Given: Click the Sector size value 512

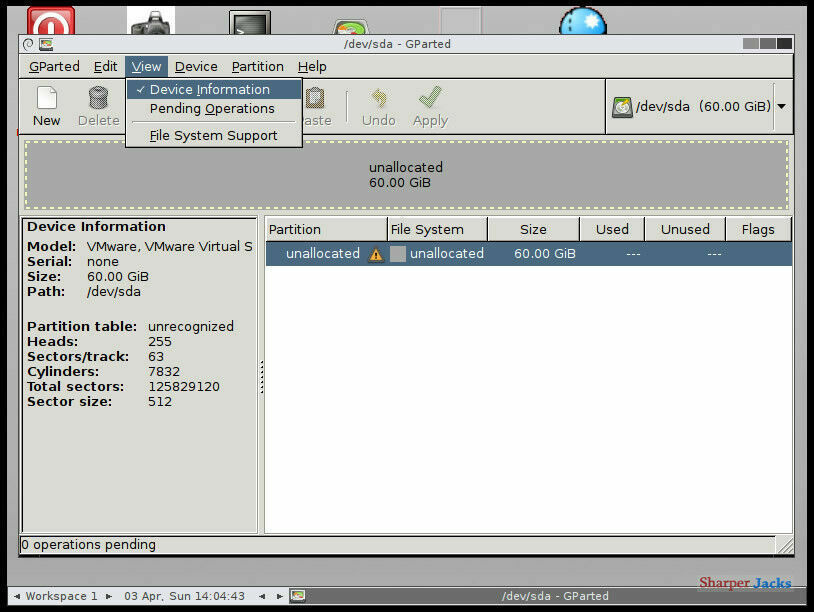Looking at the screenshot, I should [x=160, y=402].
